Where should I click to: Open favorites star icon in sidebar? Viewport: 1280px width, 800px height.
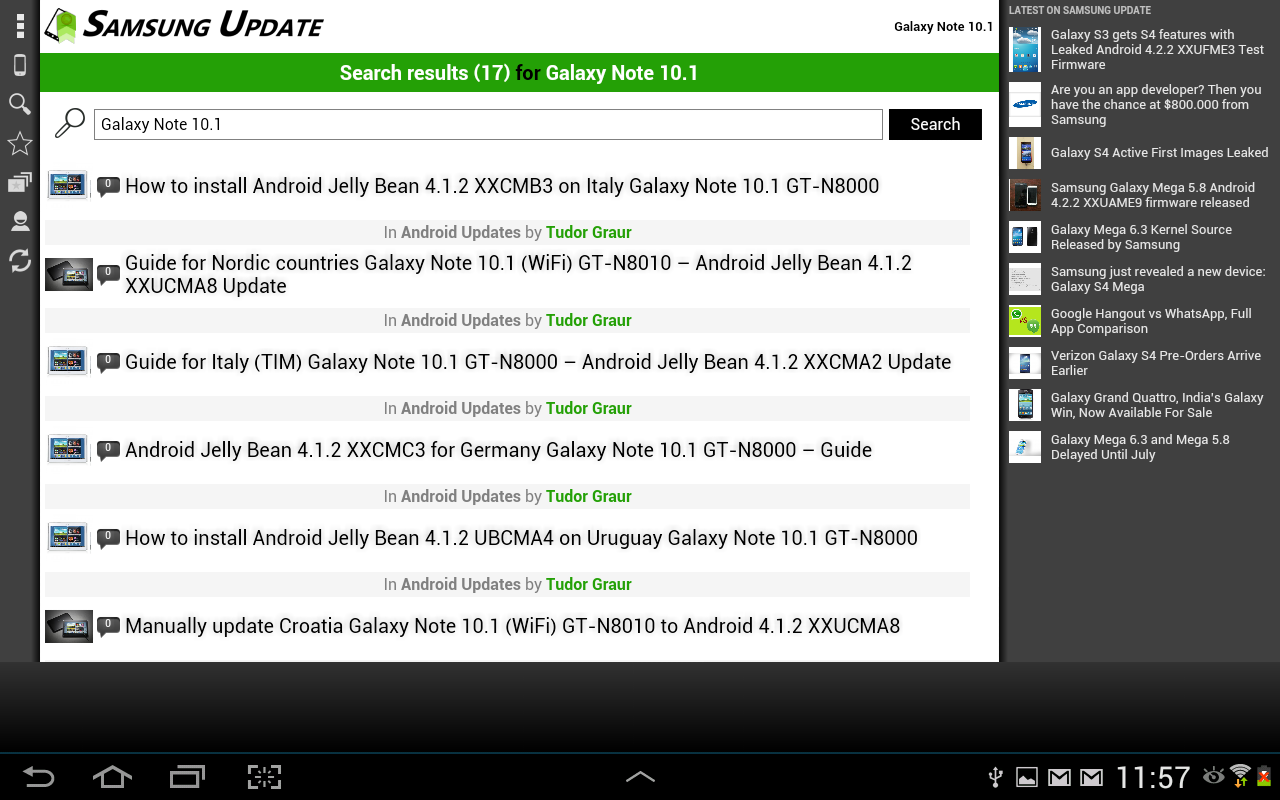point(20,143)
